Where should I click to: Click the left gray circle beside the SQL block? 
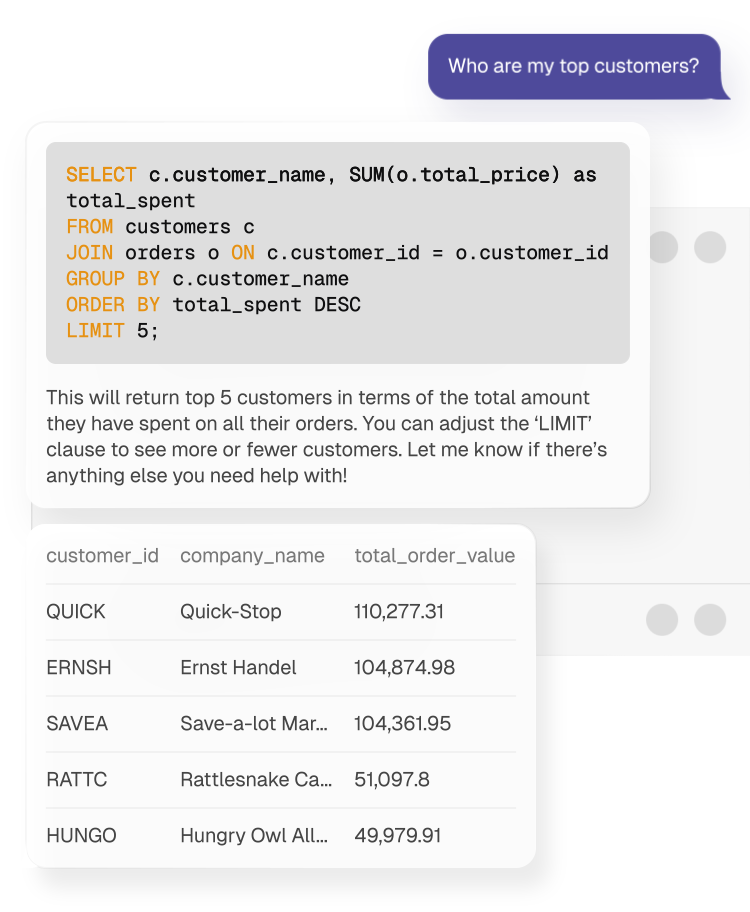[x=662, y=247]
